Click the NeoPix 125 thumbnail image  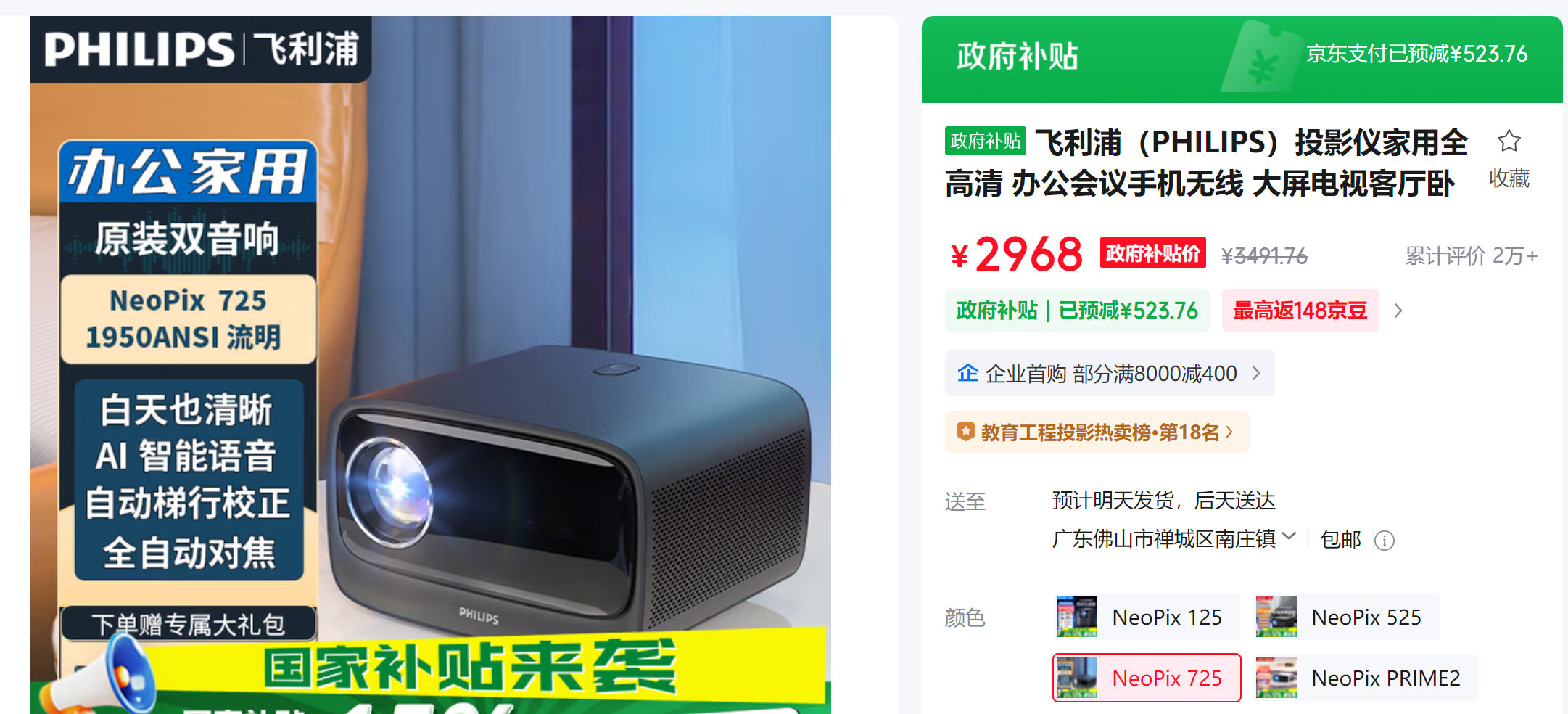pos(1076,617)
